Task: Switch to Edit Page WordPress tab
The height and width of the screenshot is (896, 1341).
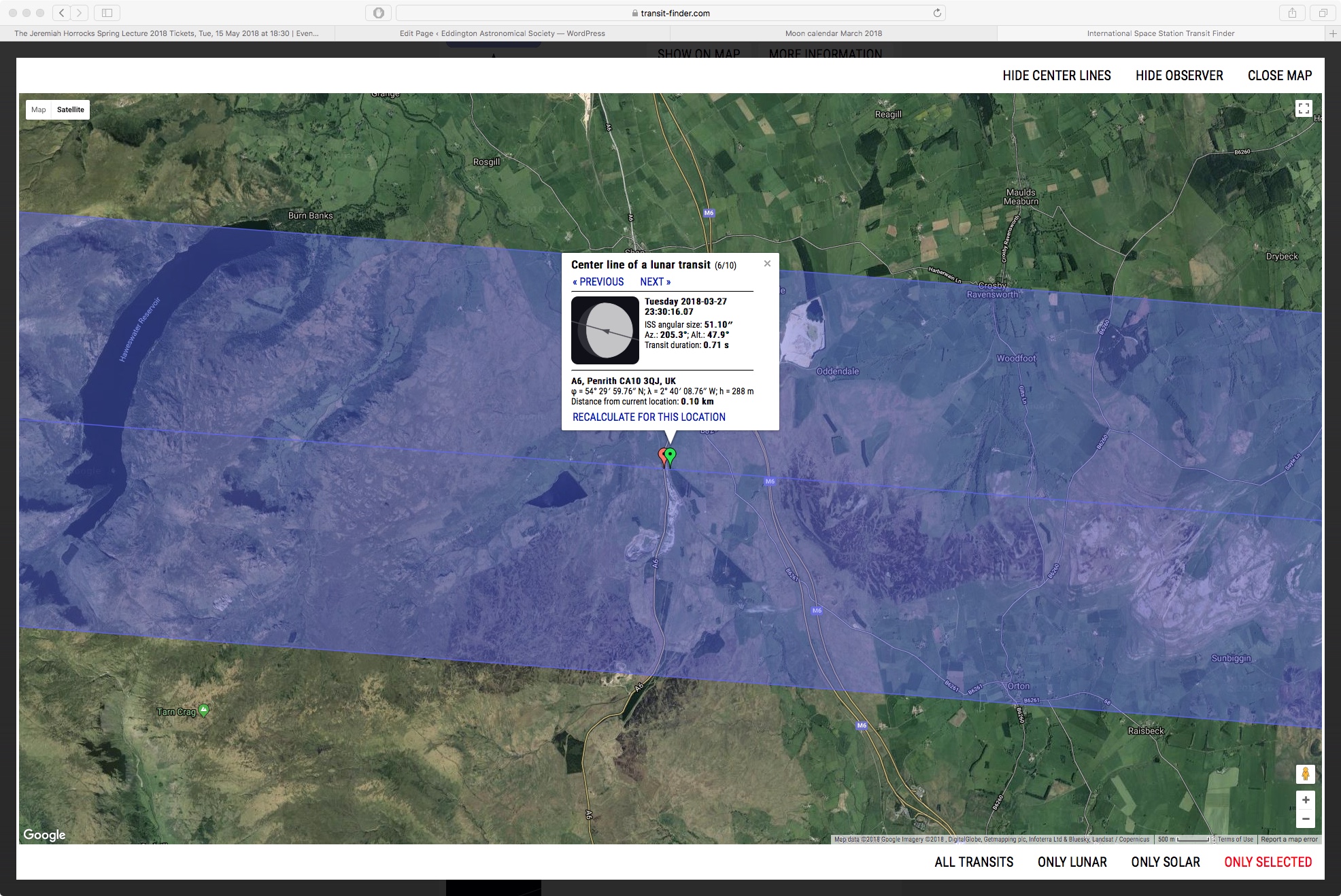Action: [502, 33]
